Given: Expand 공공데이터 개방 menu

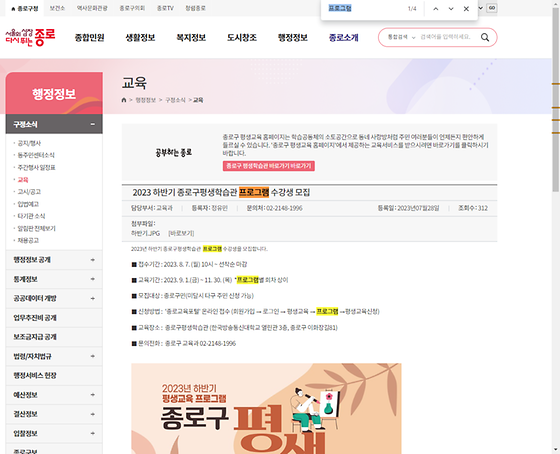Looking at the screenshot, I should point(92,298).
